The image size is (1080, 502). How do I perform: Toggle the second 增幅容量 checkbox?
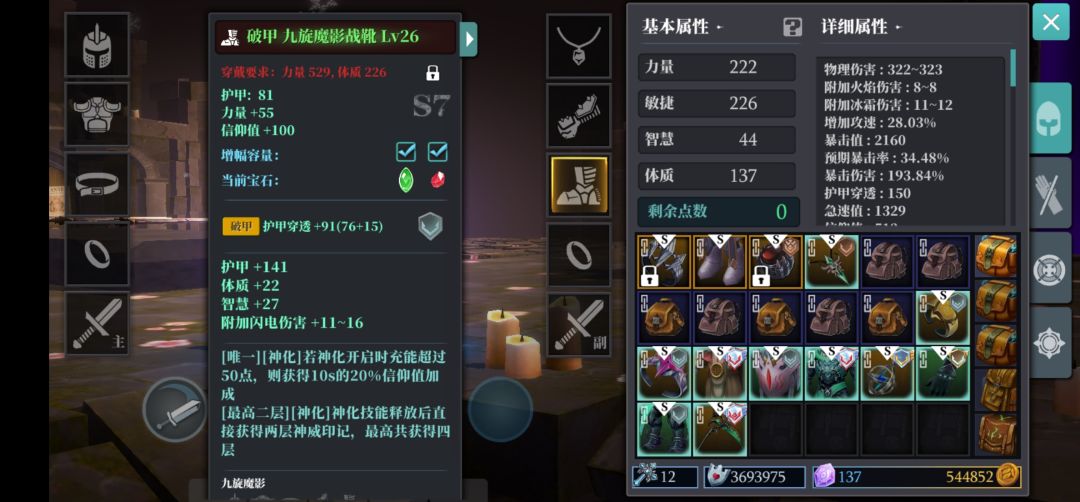click(x=437, y=151)
